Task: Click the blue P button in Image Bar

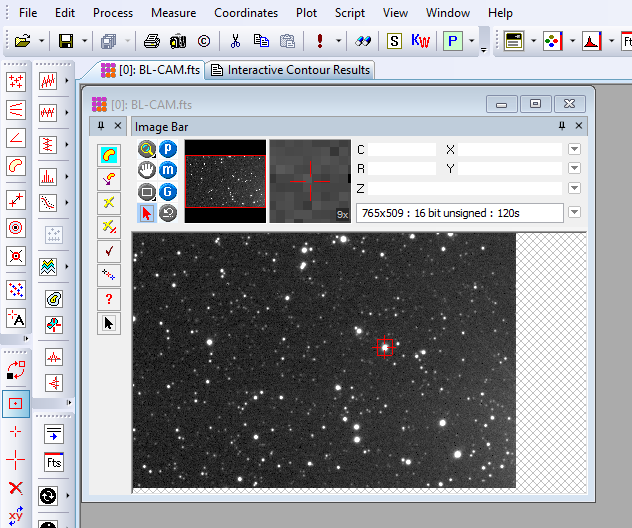Action: click(168, 148)
